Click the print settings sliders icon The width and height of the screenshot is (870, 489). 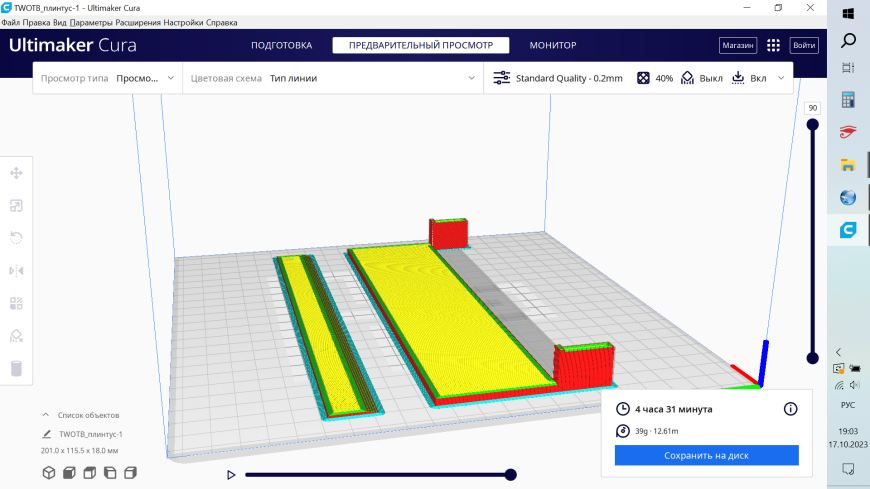pos(502,78)
